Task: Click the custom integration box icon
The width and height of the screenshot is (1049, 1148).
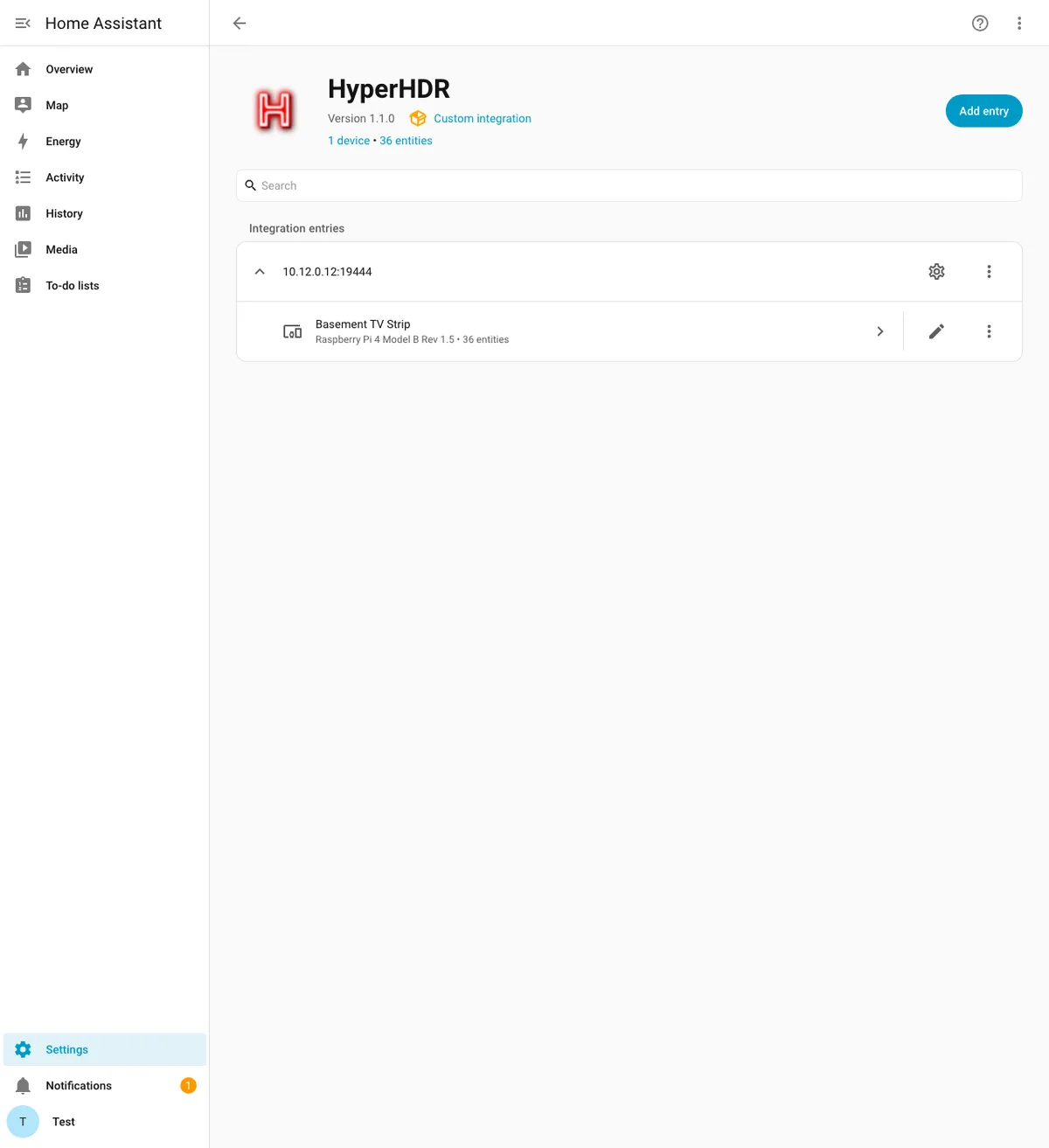Action: point(418,118)
